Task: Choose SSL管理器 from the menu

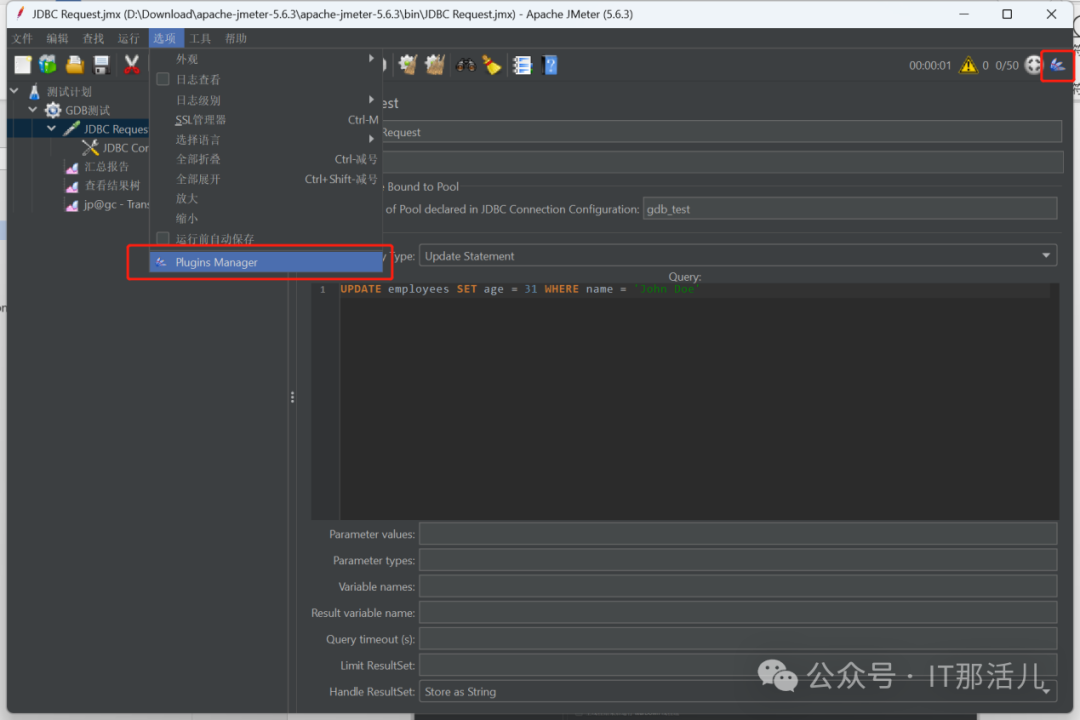Action: click(265, 120)
